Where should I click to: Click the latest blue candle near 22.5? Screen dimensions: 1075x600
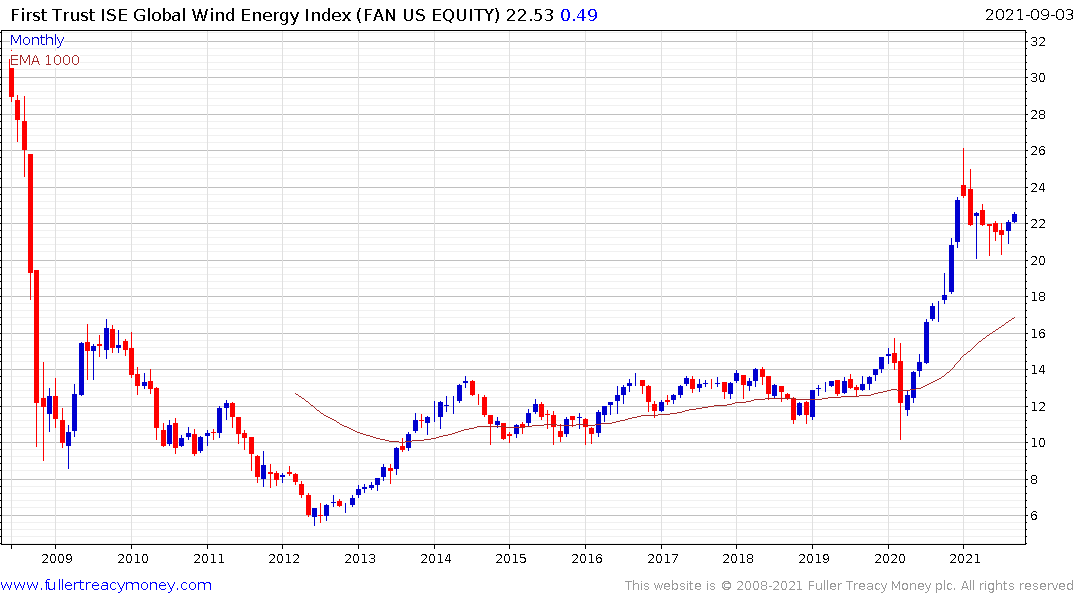click(x=1015, y=218)
